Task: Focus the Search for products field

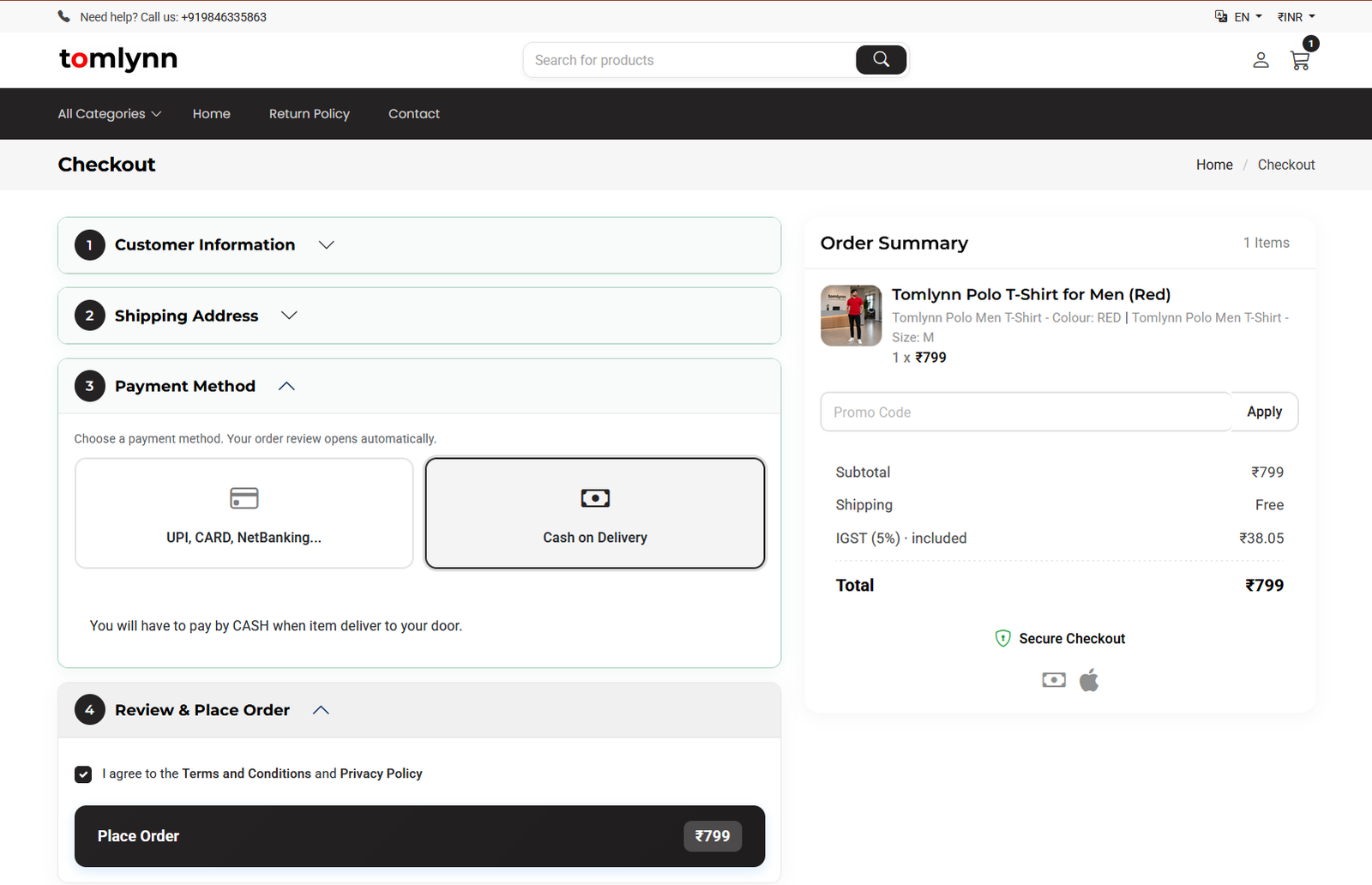Action: click(690, 60)
